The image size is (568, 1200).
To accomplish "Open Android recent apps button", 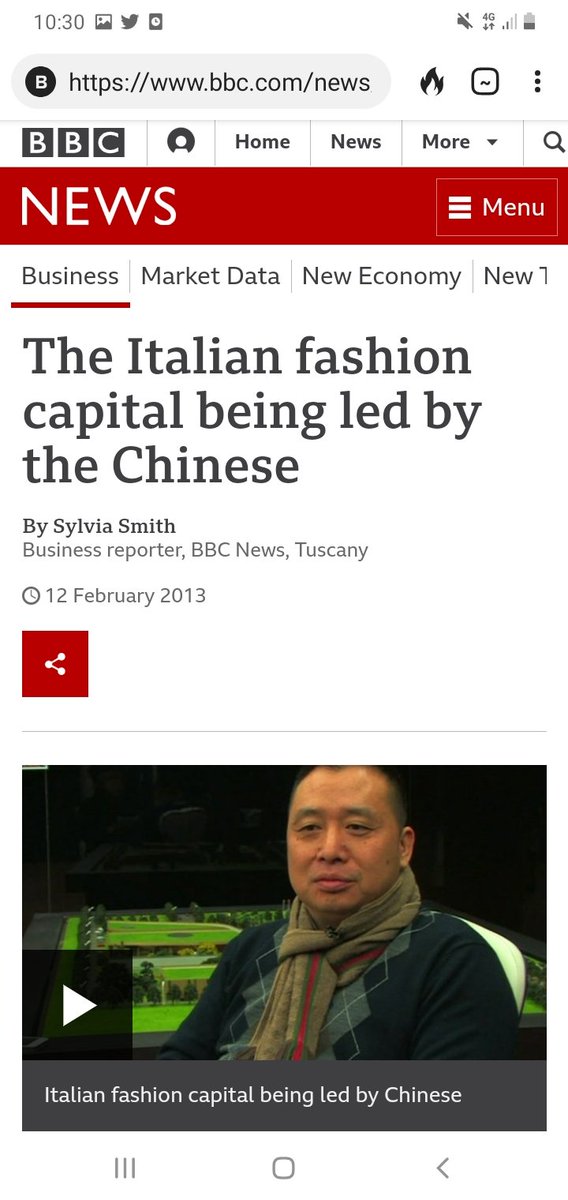I will [125, 1167].
